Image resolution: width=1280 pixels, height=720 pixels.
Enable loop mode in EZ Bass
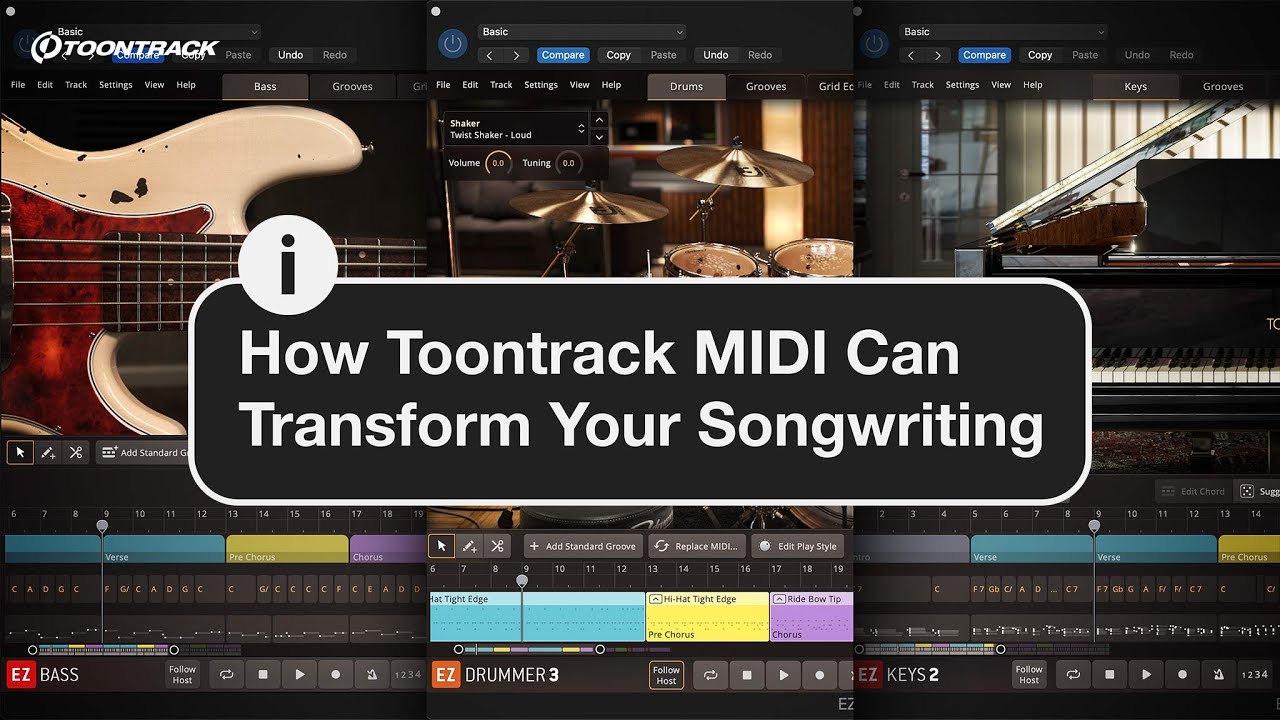coord(226,675)
